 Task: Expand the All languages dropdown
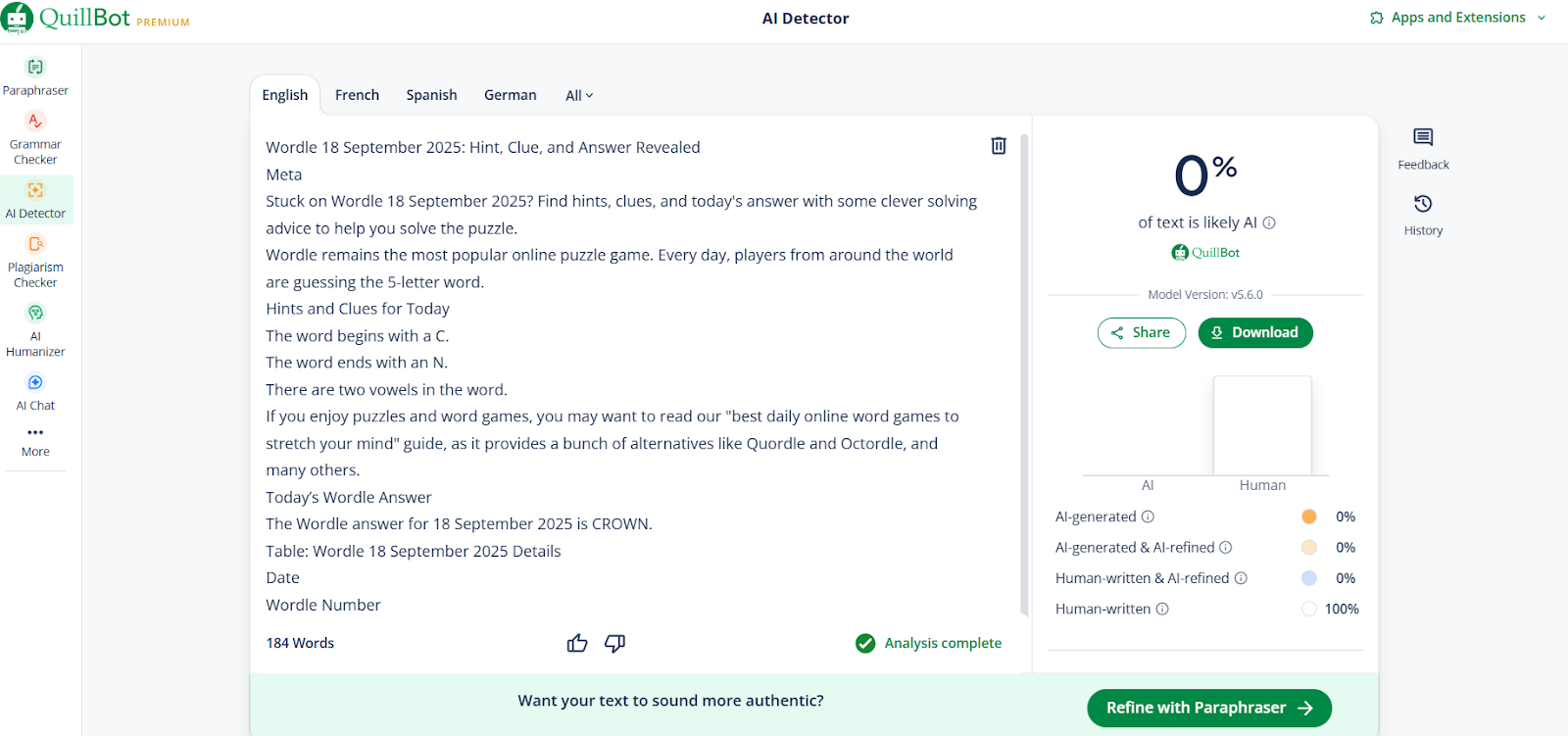click(579, 96)
